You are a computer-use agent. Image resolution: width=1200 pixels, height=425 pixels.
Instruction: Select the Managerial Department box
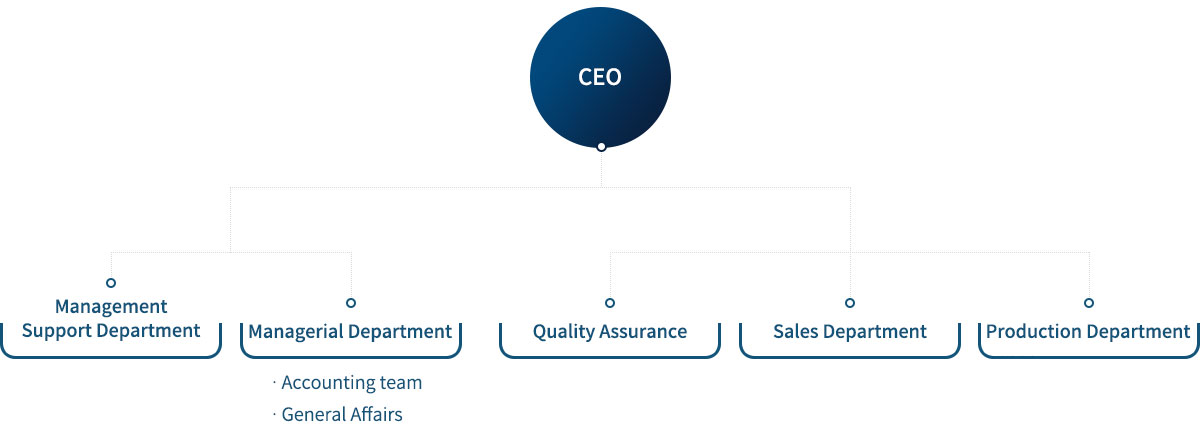(x=351, y=338)
